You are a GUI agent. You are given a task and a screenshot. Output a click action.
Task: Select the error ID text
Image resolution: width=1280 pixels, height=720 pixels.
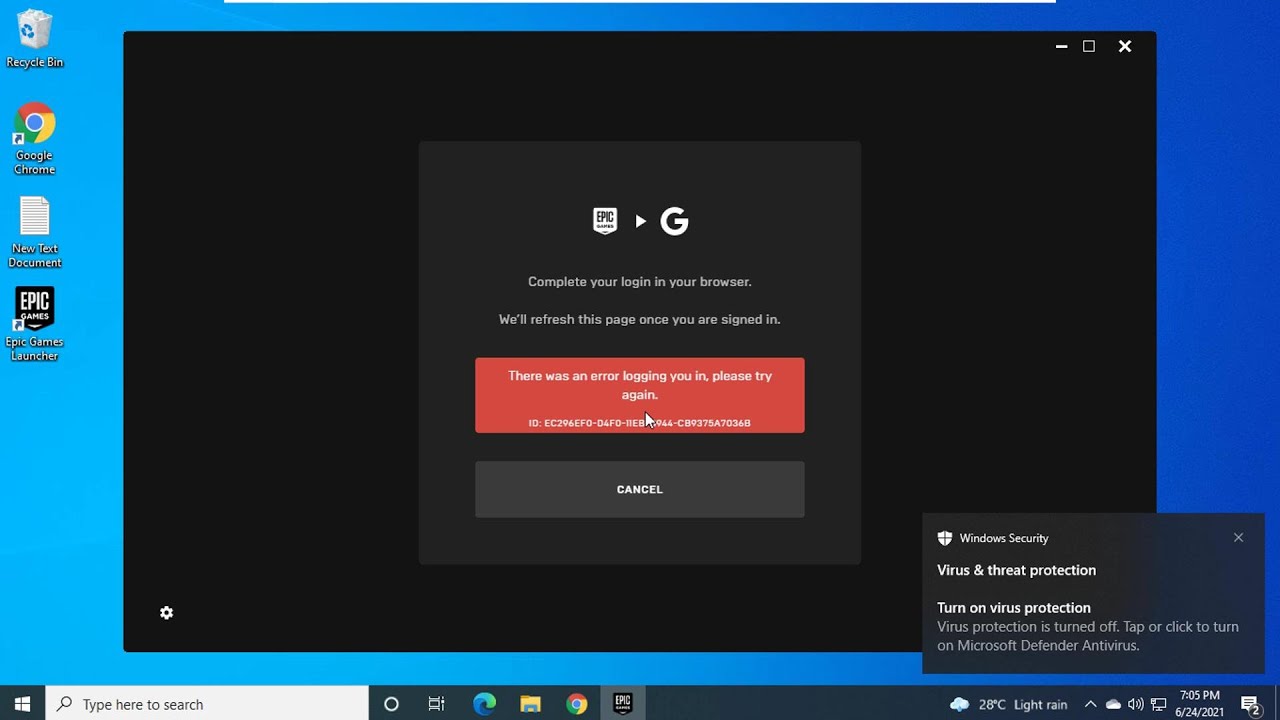click(x=639, y=423)
